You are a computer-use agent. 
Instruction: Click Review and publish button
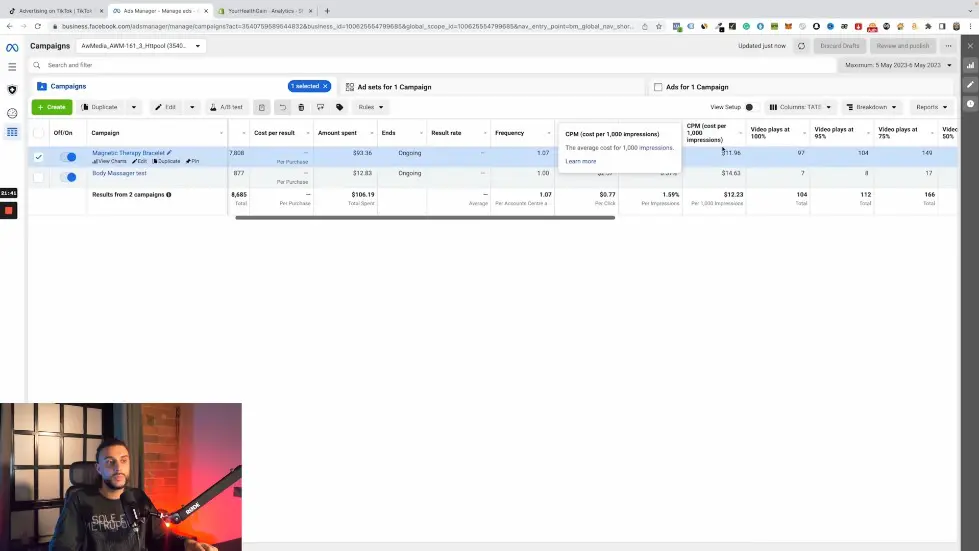pos(903,46)
